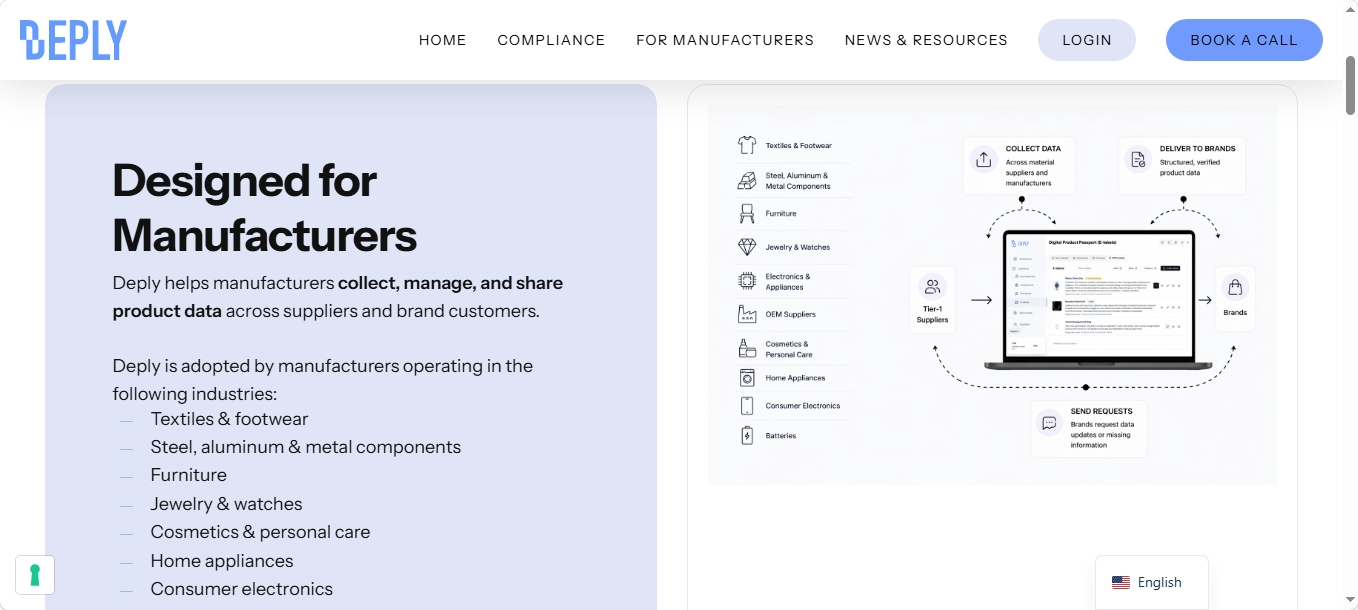Click the "Designed for Manufacturers" heading
Screen dimensions: 1358x610
(265, 208)
